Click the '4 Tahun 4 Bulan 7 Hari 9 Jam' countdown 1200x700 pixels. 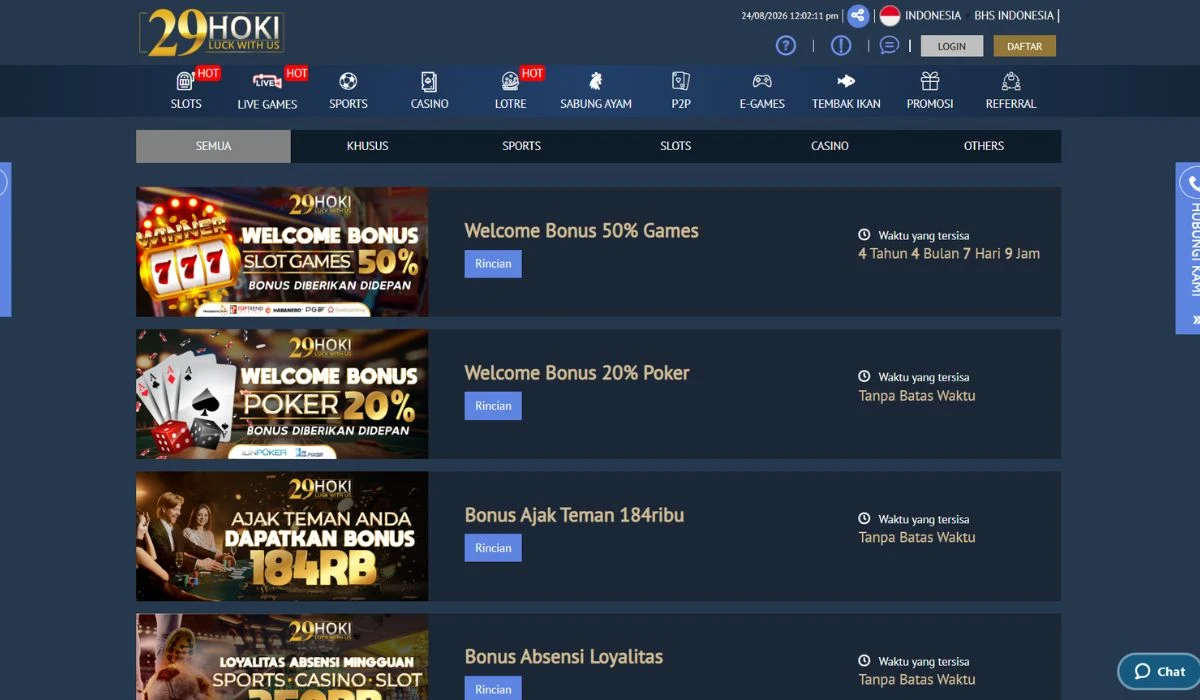949,254
